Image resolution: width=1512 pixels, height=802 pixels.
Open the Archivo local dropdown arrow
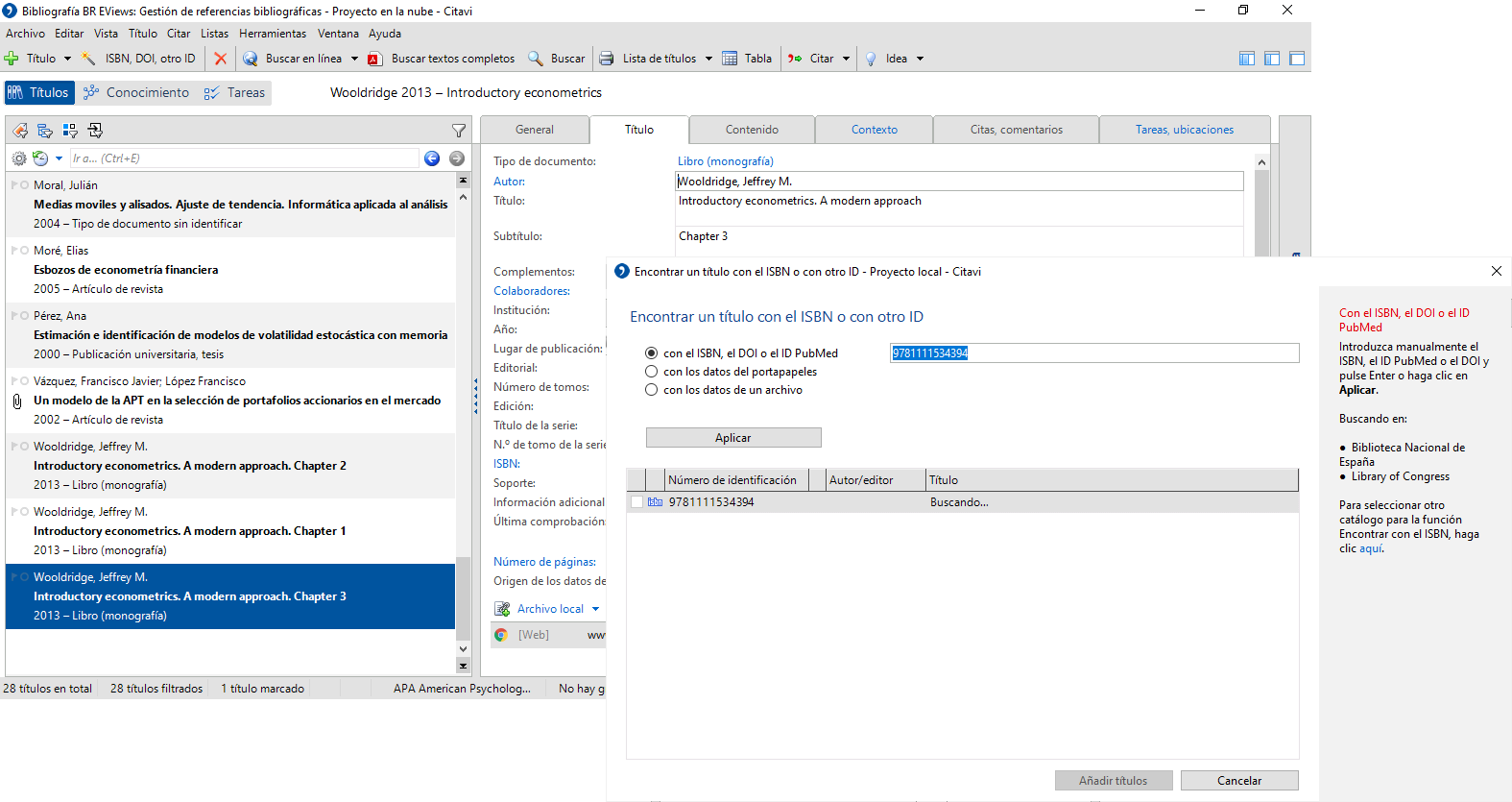click(595, 609)
